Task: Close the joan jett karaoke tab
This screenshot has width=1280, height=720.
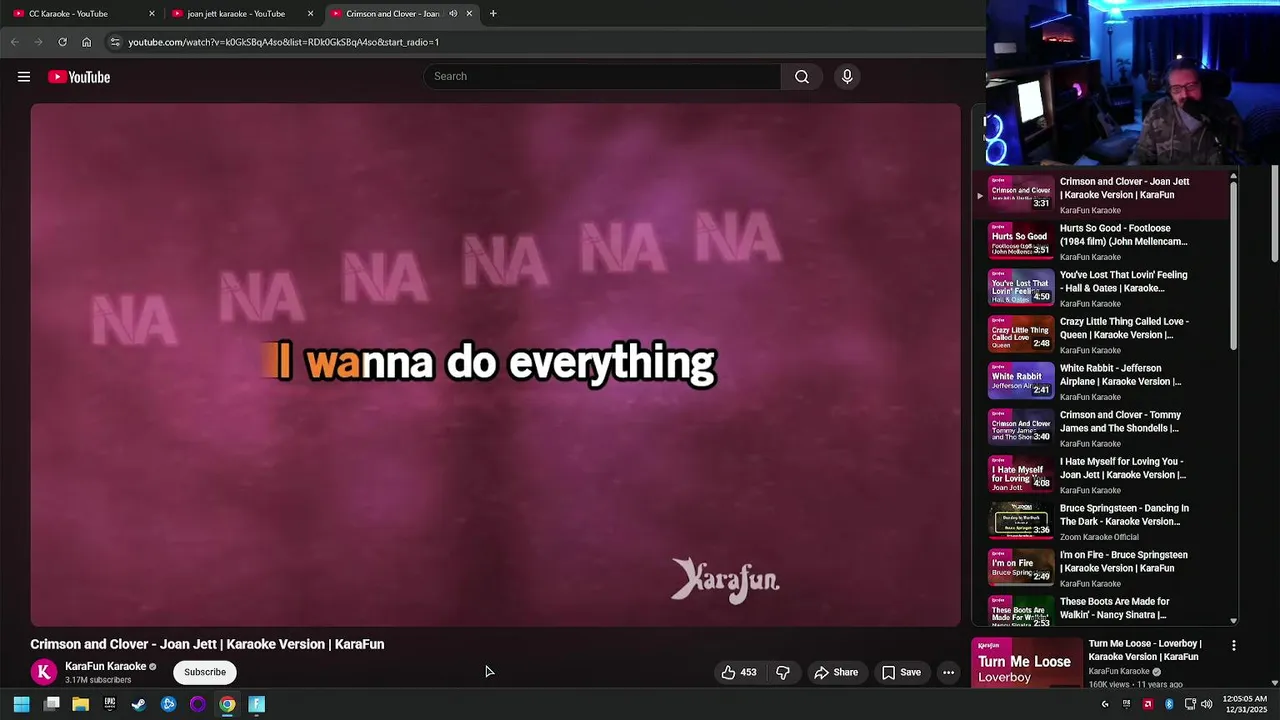Action: [310, 14]
